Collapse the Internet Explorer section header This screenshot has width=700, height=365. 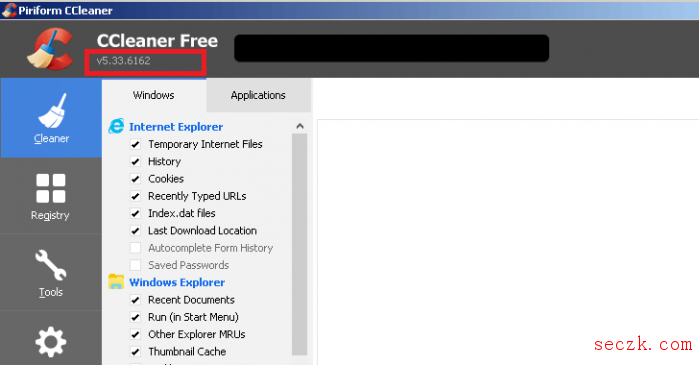tap(176, 127)
